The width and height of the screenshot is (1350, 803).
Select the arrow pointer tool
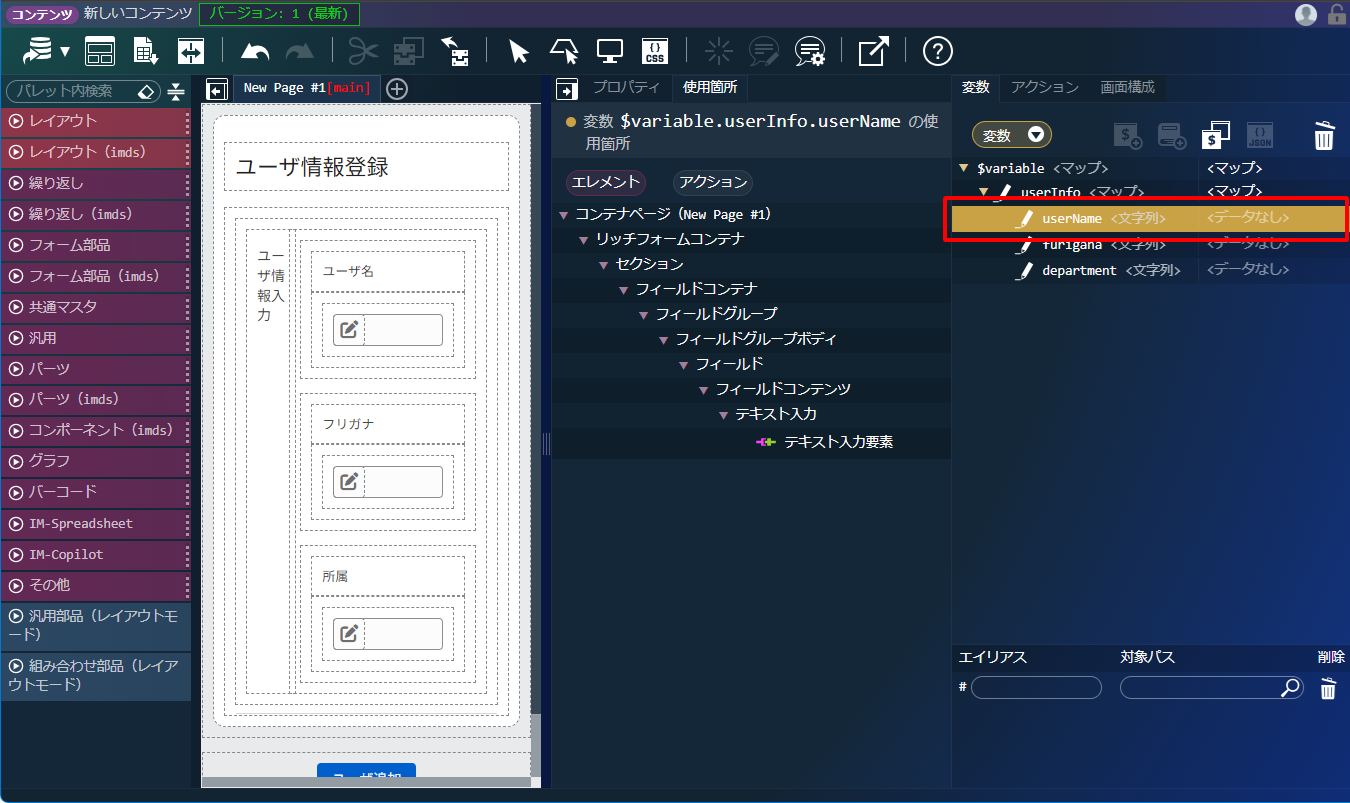pos(518,51)
